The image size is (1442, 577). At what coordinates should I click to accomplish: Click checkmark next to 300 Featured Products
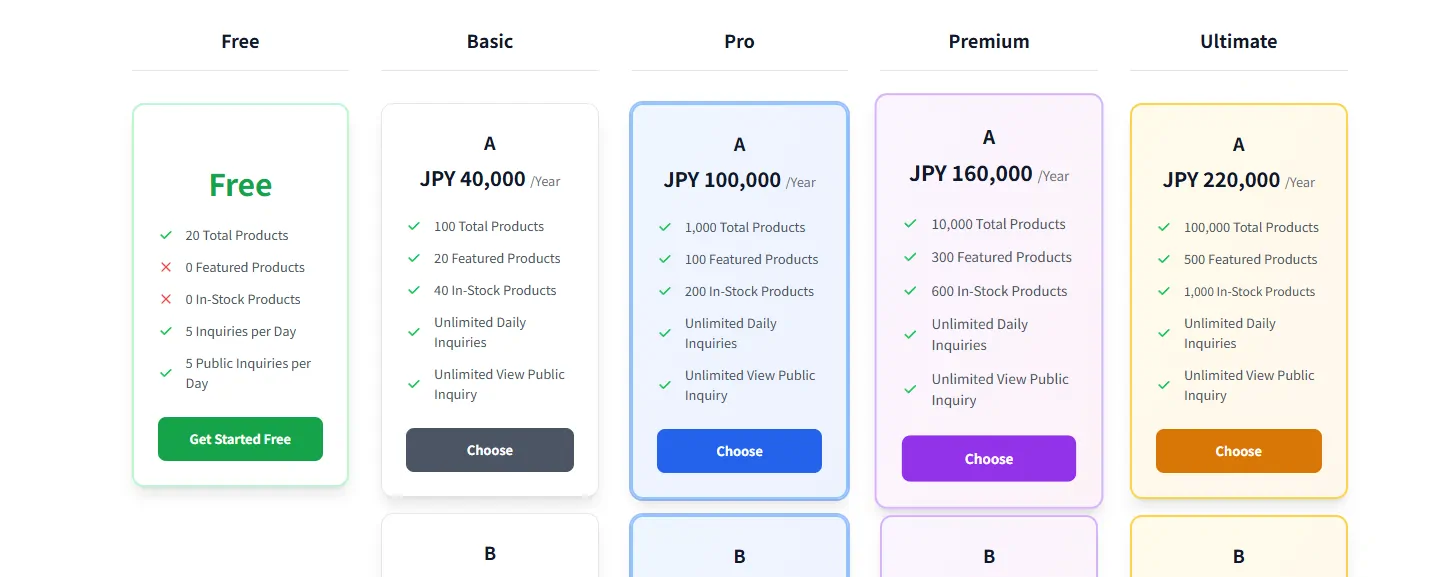(910, 257)
